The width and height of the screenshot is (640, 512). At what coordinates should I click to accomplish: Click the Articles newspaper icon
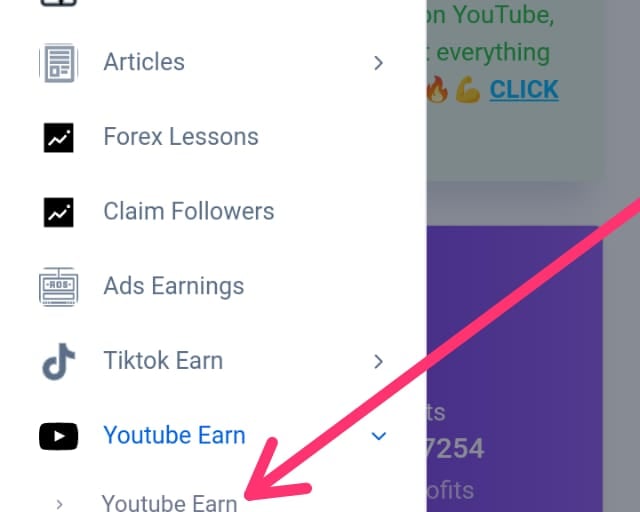tap(59, 63)
